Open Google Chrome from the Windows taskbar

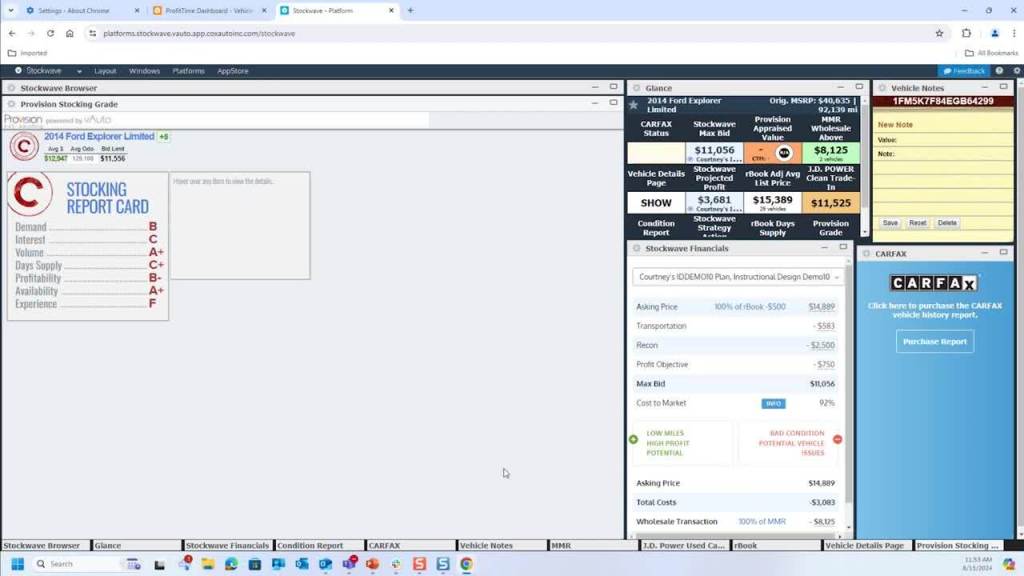(x=466, y=564)
